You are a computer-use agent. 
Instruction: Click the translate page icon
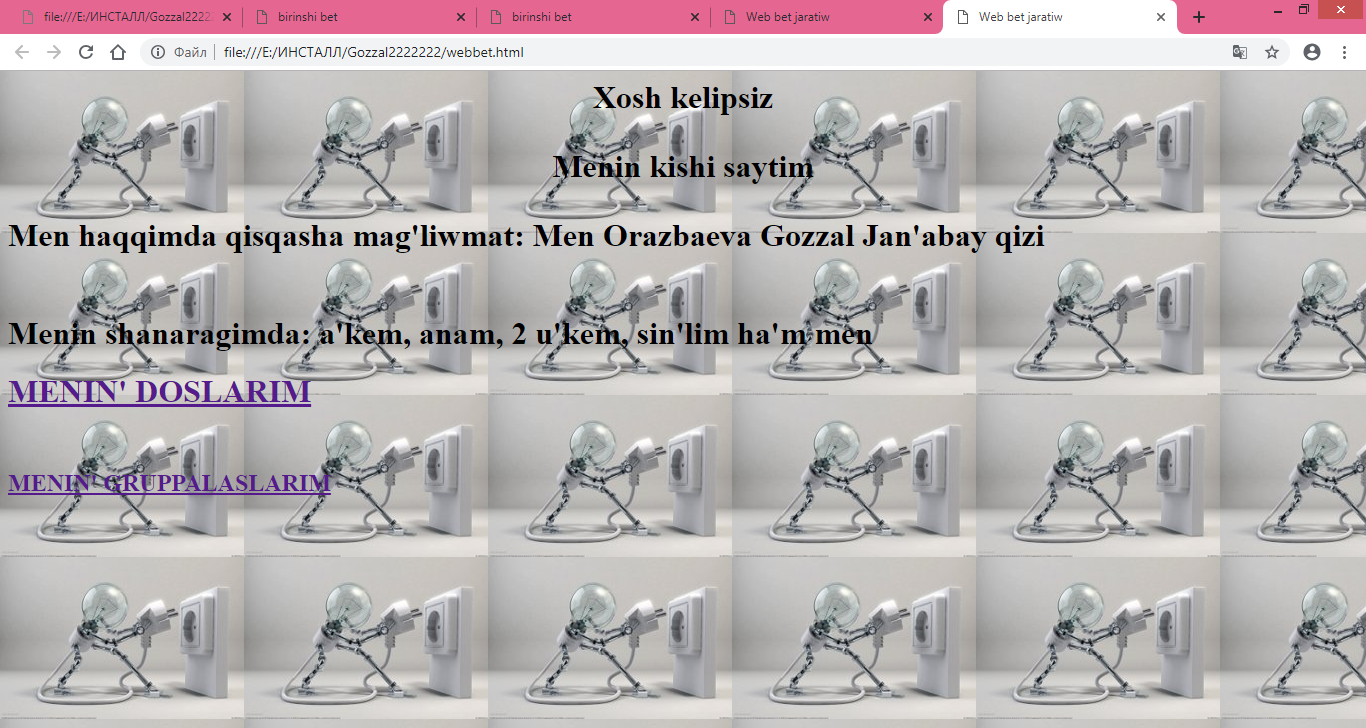tap(1240, 52)
